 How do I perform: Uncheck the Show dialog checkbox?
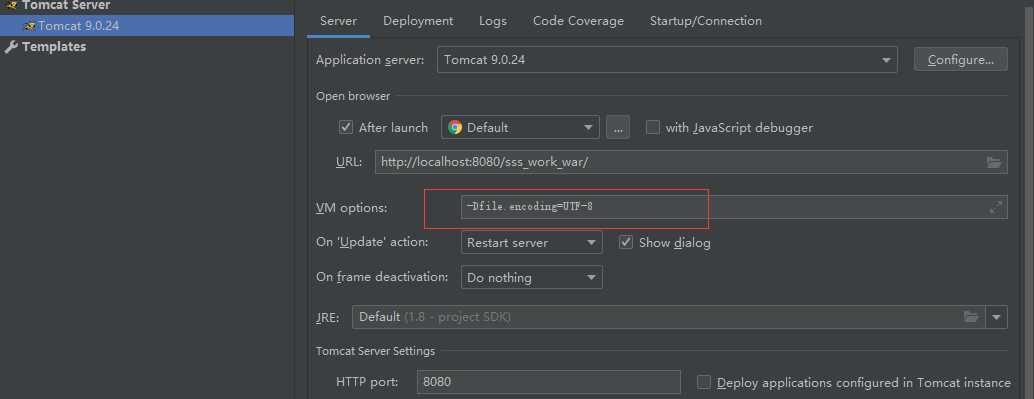tap(626, 242)
